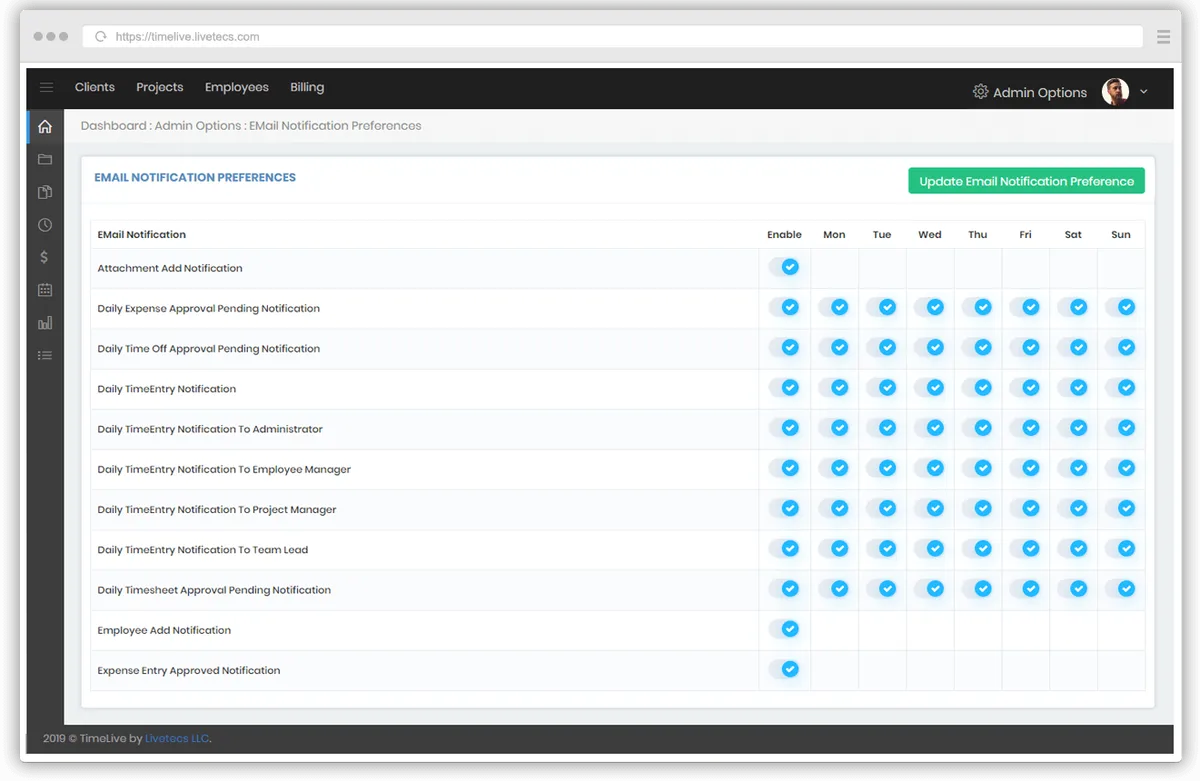Screen dimensions: 1200x781
Task: Open the clock time icon in sidebar
Action: [44, 225]
